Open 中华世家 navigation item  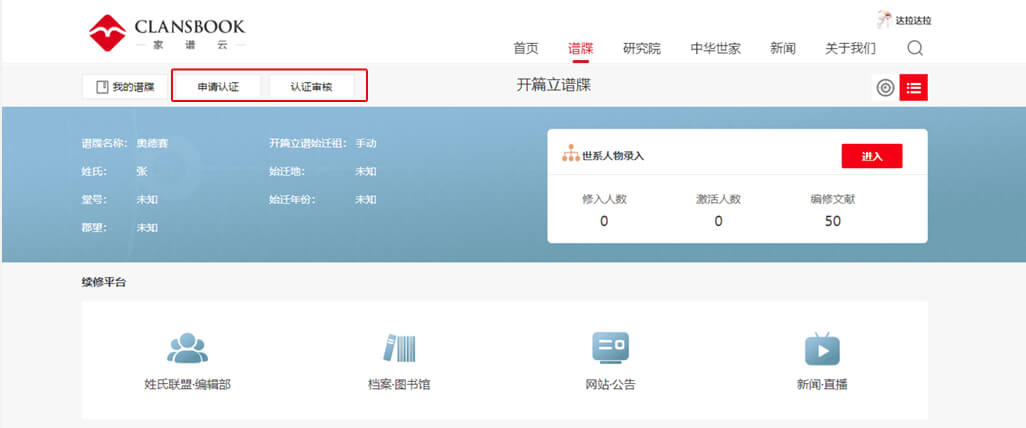point(715,48)
